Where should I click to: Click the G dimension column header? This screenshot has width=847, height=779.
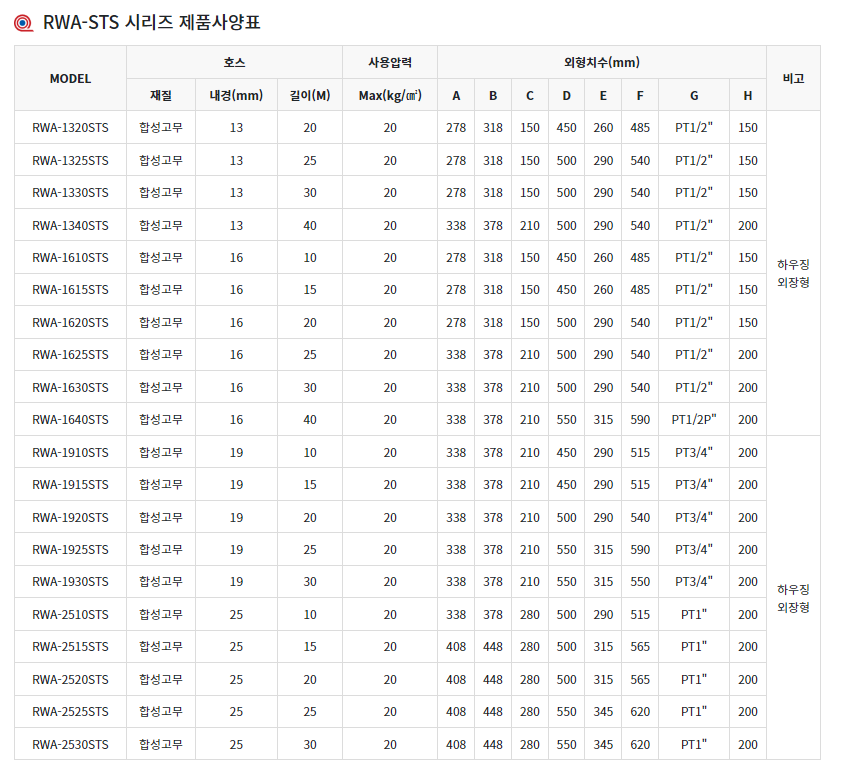point(693,95)
